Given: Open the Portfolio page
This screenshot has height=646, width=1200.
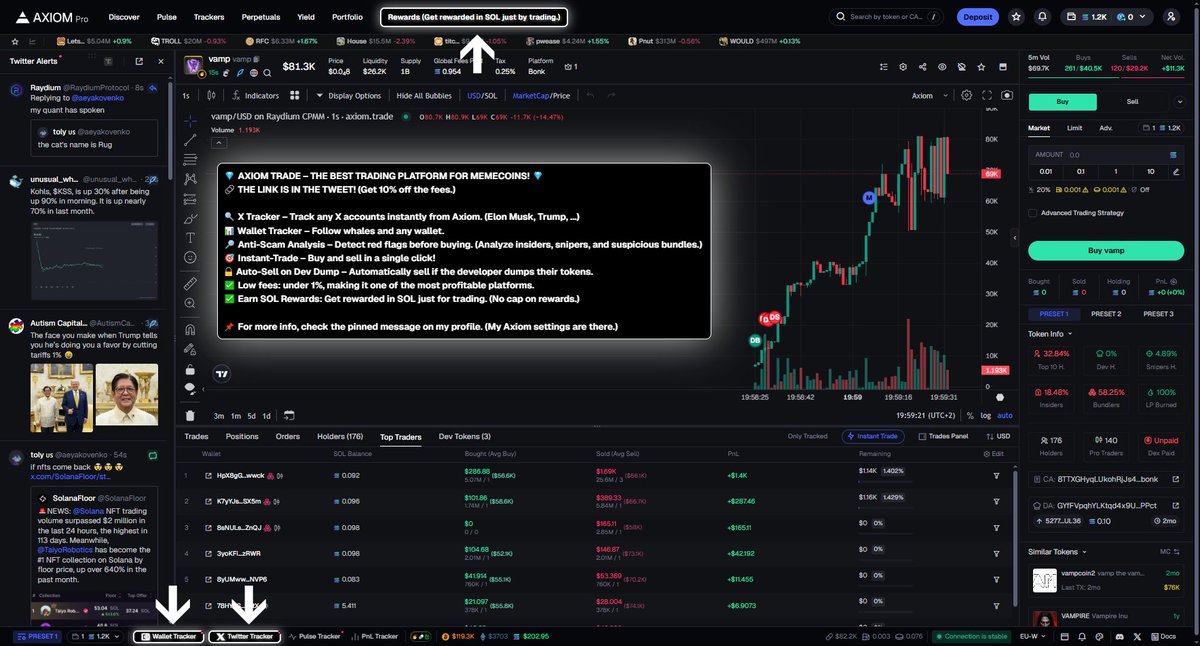Looking at the screenshot, I should 347,17.
